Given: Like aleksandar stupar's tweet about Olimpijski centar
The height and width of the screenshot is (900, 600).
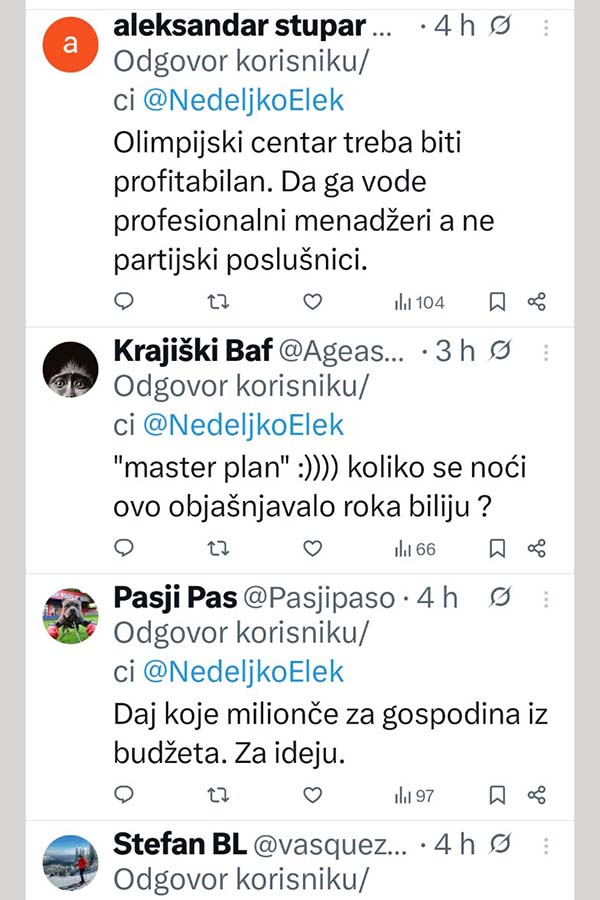Looking at the screenshot, I should (x=313, y=301).
